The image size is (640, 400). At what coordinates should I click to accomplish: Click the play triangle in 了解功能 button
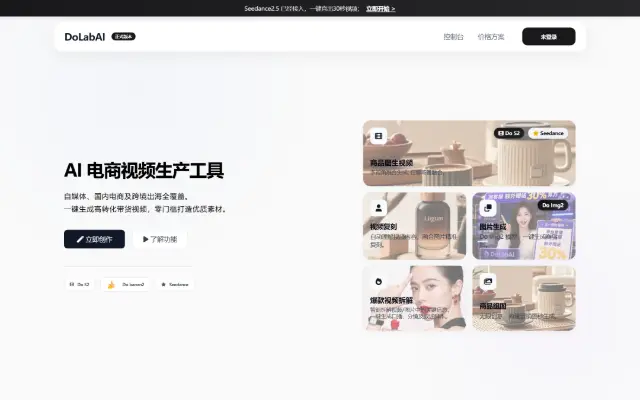[145, 239]
